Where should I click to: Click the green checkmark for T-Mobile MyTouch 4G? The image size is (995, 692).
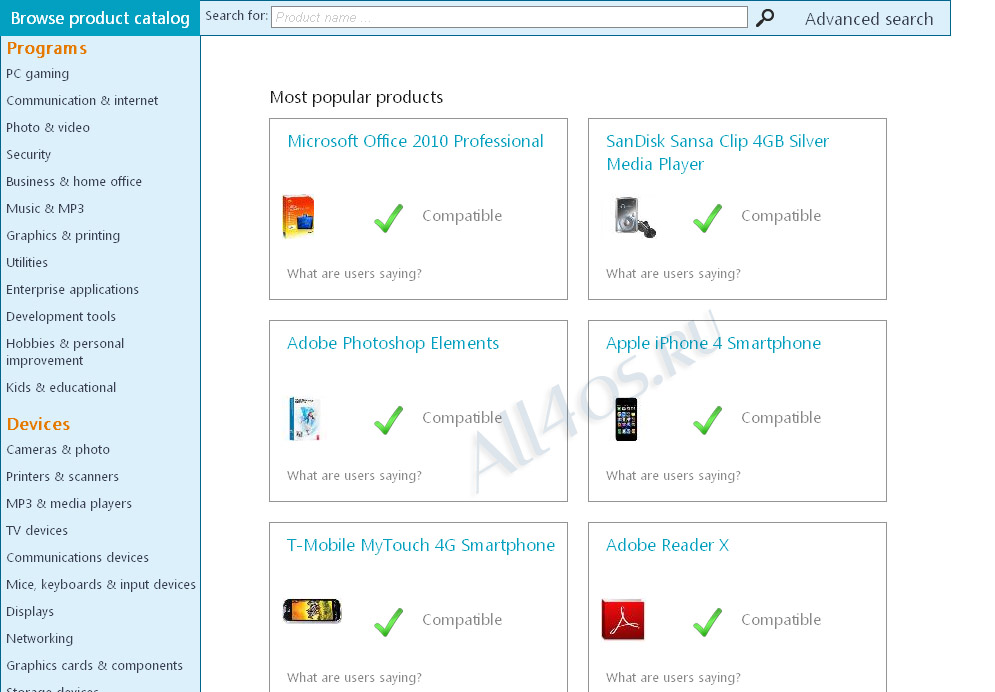(388, 622)
